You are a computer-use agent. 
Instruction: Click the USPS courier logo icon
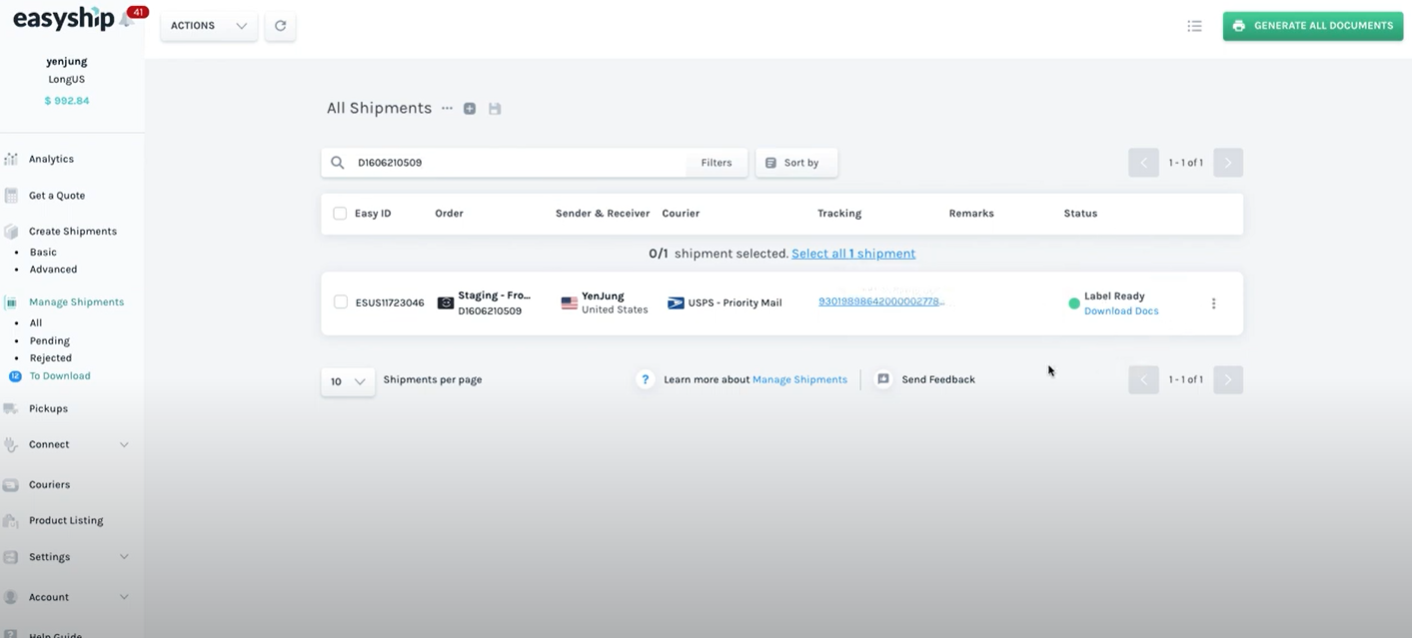click(x=675, y=303)
